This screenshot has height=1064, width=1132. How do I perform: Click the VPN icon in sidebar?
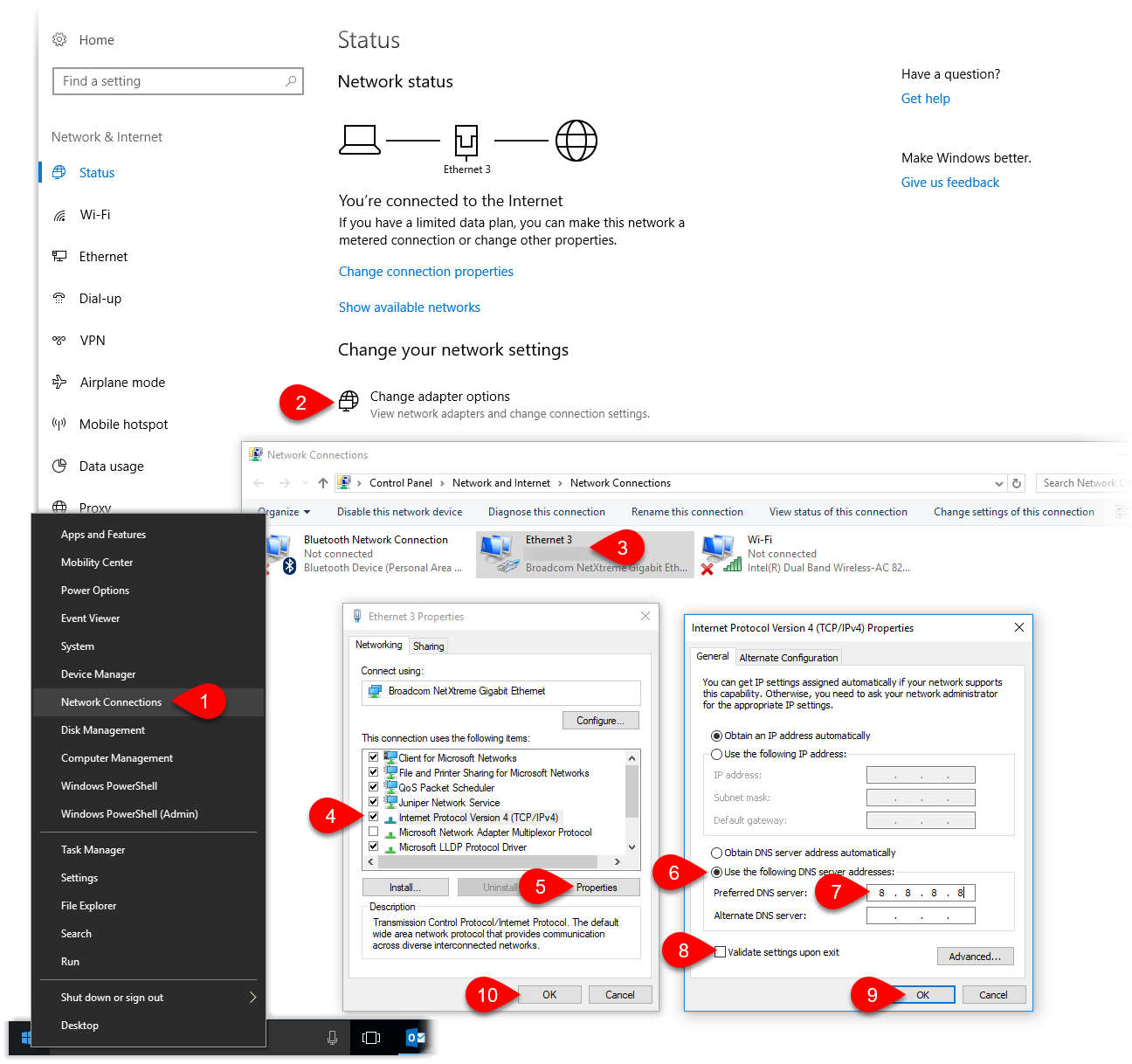point(59,340)
